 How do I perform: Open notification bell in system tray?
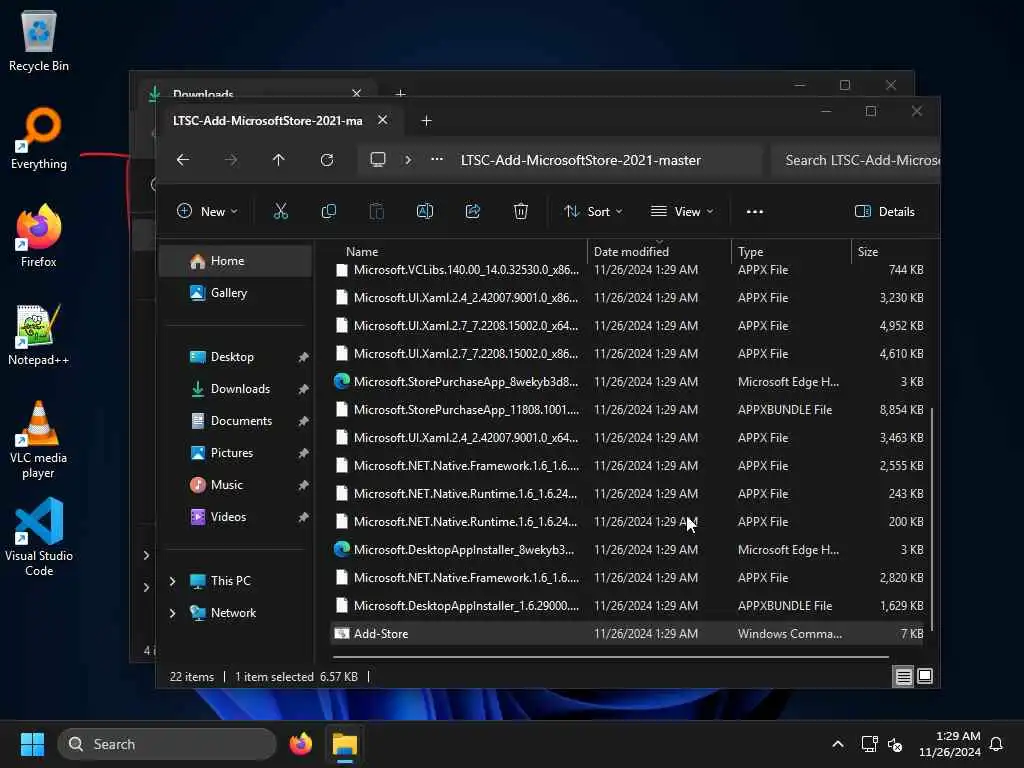point(997,744)
